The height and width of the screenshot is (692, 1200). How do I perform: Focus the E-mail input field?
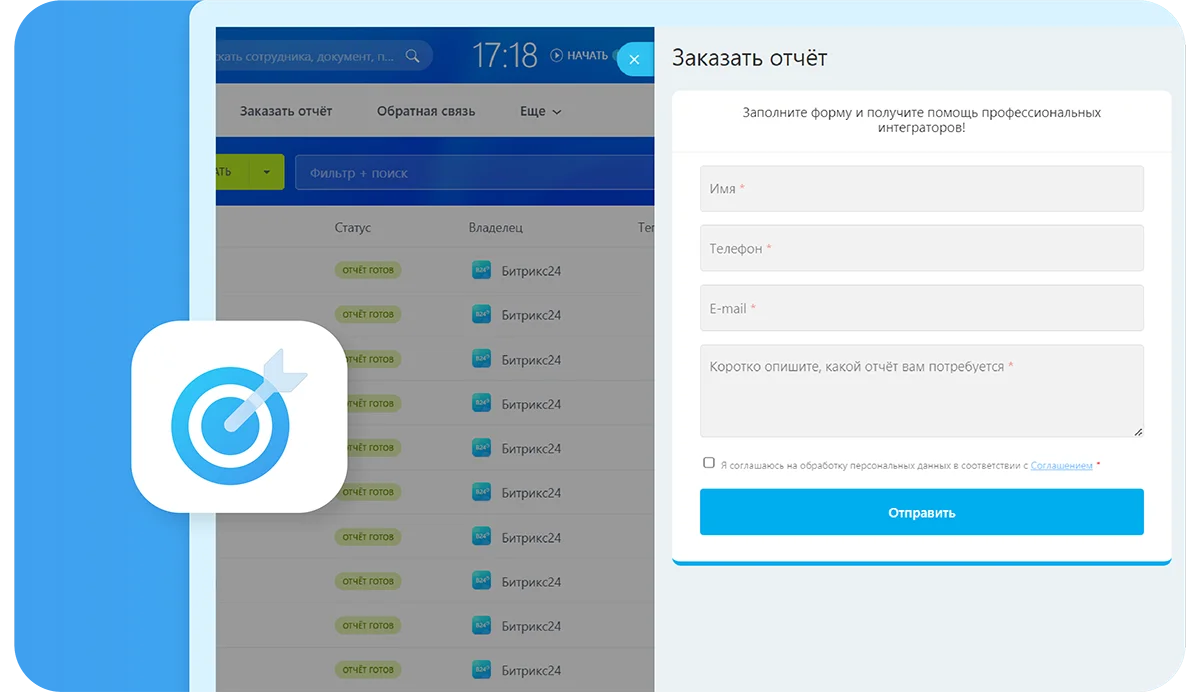pyautogui.click(x=920, y=308)
